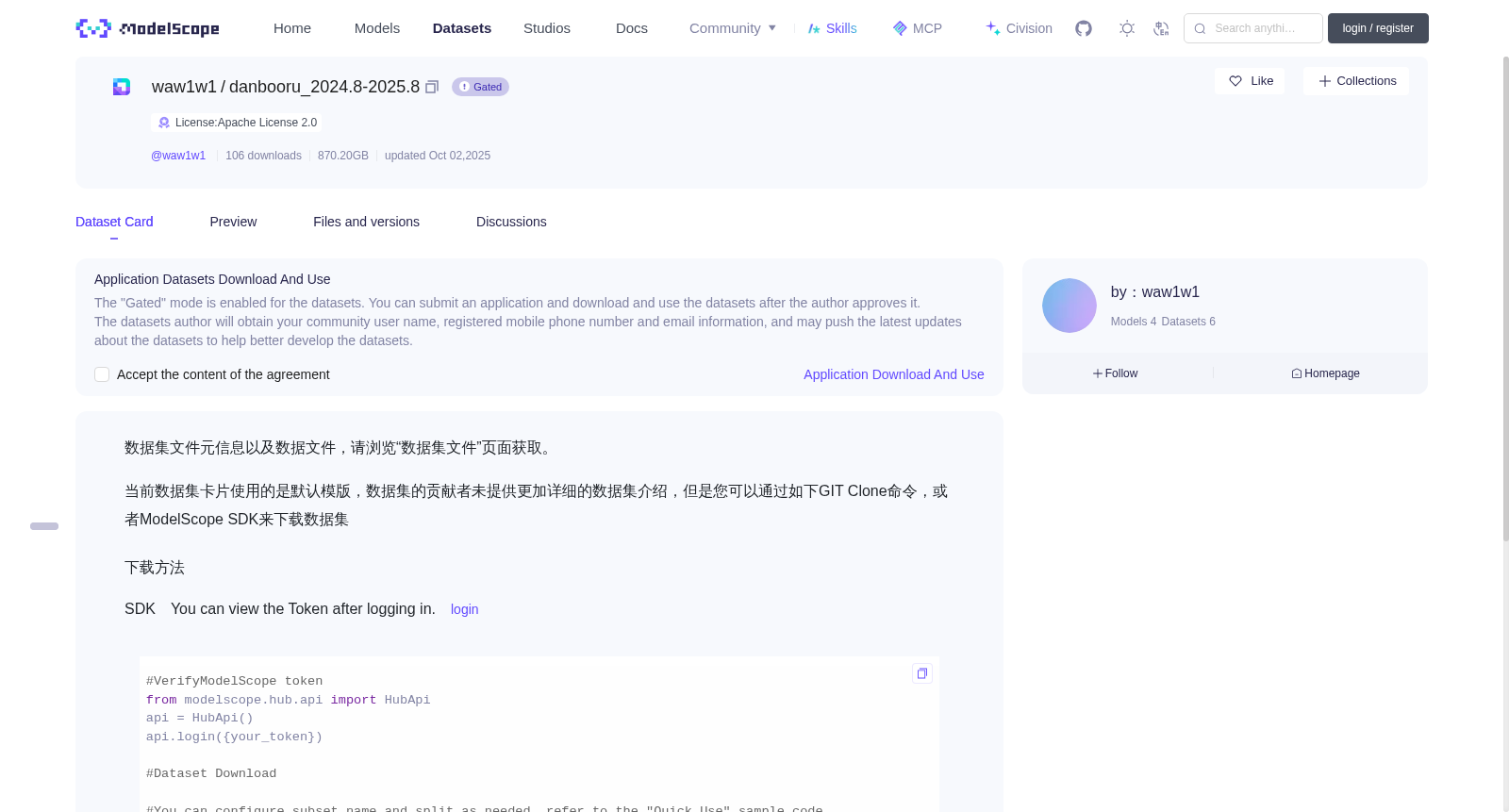Open the MCP navigation link
The height and width of the screenshot is (812, 1509).
pyautogui.click(x=918, y=28)
